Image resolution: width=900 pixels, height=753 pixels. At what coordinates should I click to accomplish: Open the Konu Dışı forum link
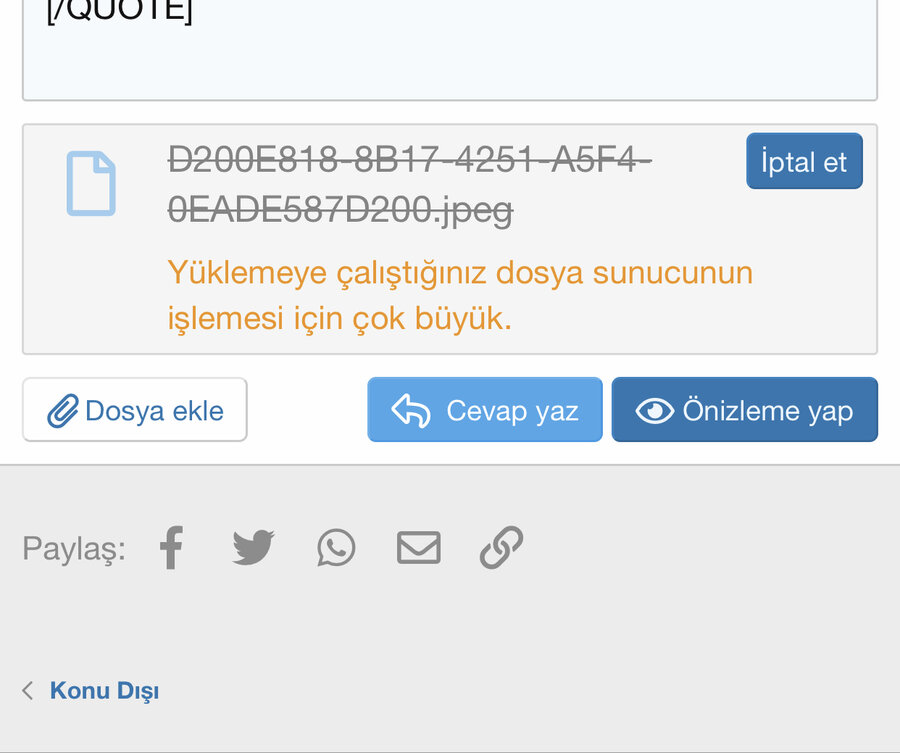click(104, 691)
